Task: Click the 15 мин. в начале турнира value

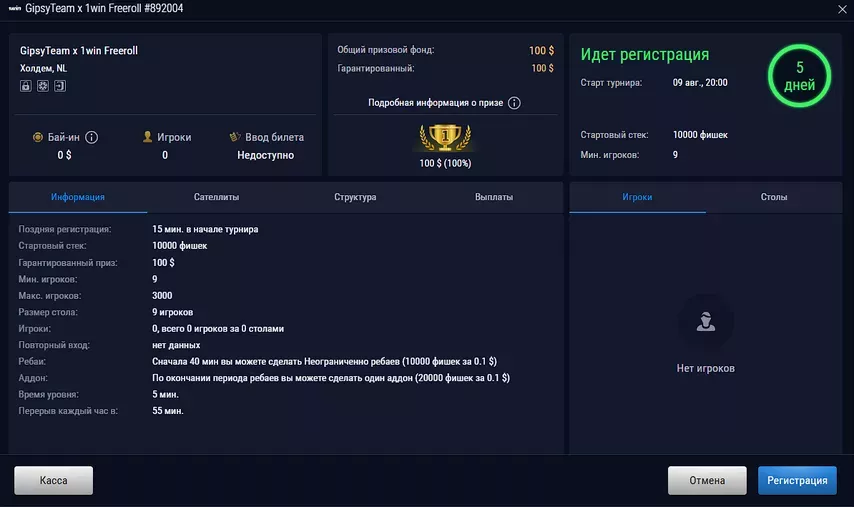Action: 205,229
